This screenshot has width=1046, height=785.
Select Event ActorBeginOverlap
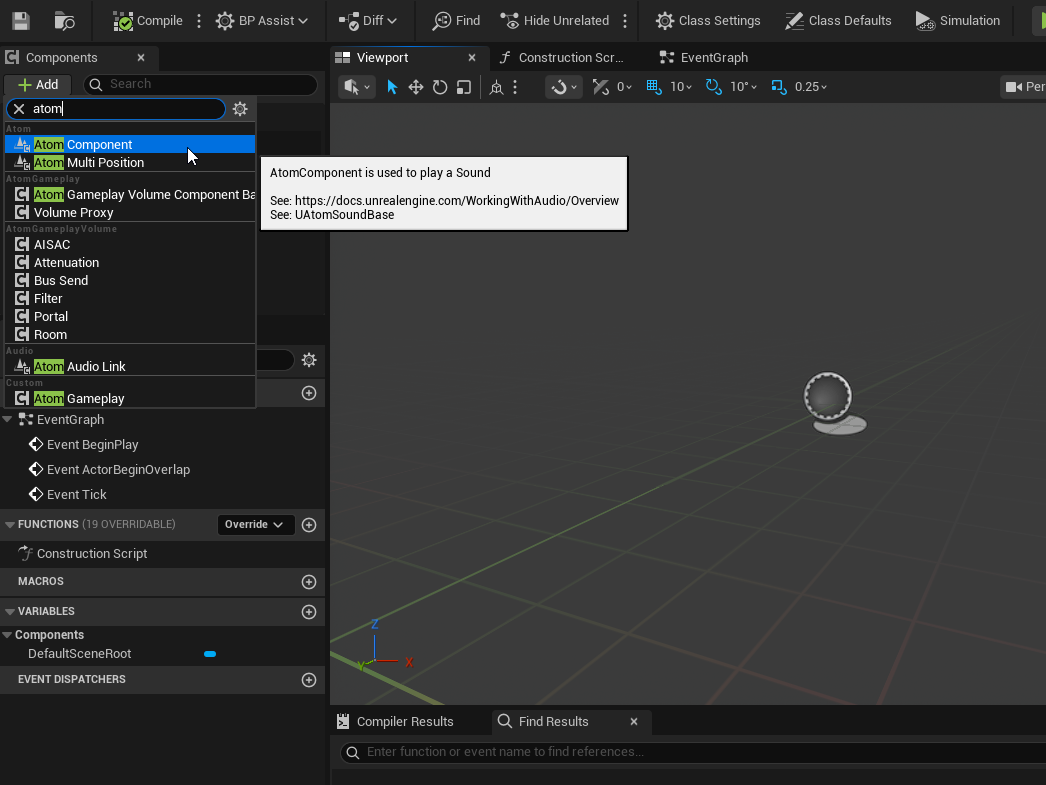118,470
